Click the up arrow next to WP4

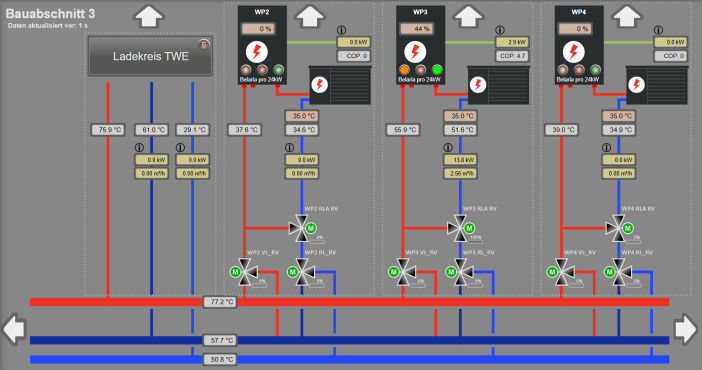[627, 17]
